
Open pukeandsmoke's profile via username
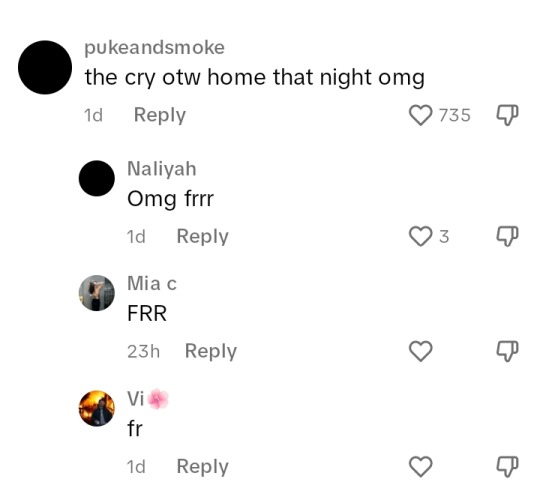155,48
